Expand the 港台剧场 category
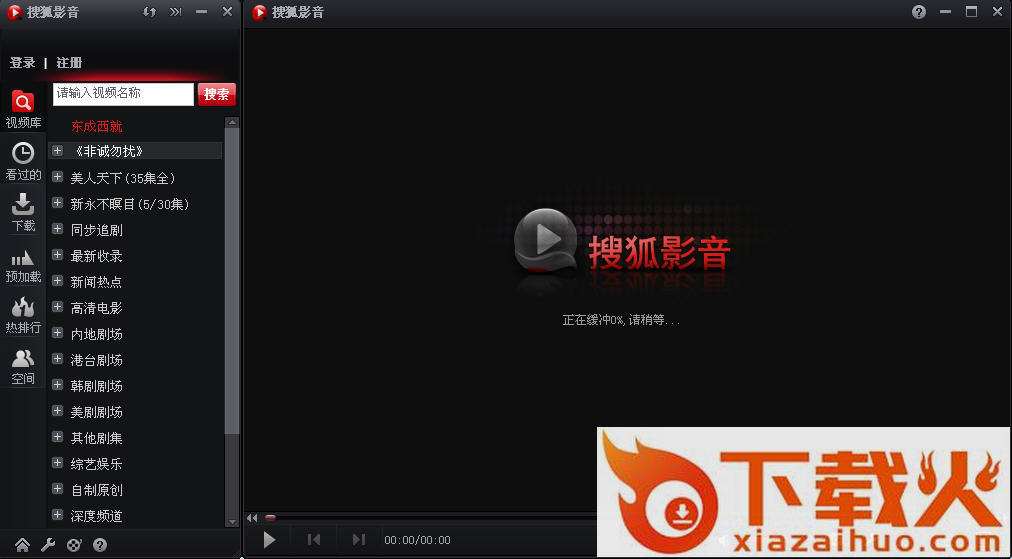The image size is (1012, 559). click(x=57, y=359)
